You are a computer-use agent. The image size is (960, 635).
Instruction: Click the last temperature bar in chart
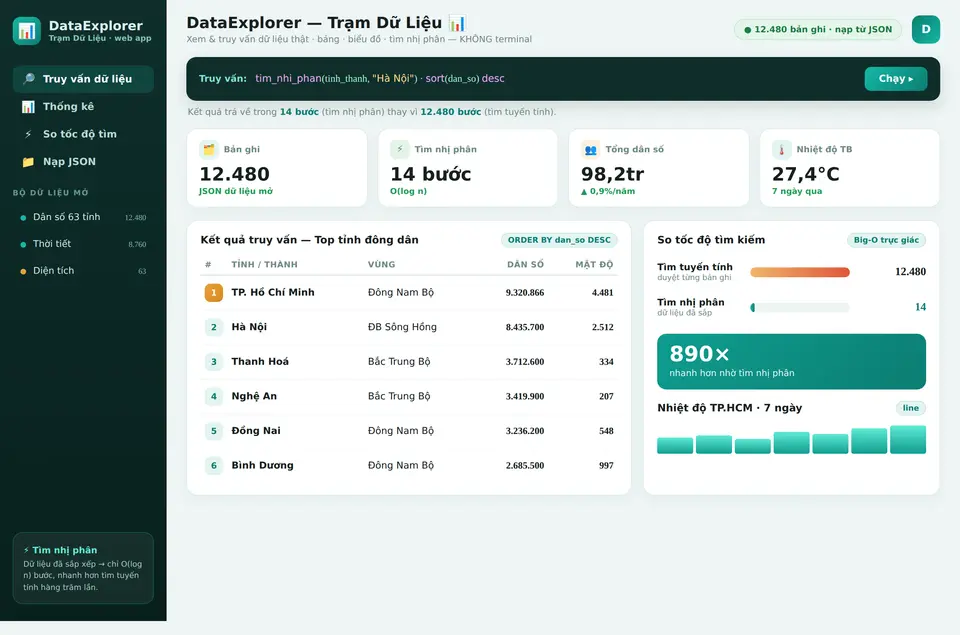[908, 440]
